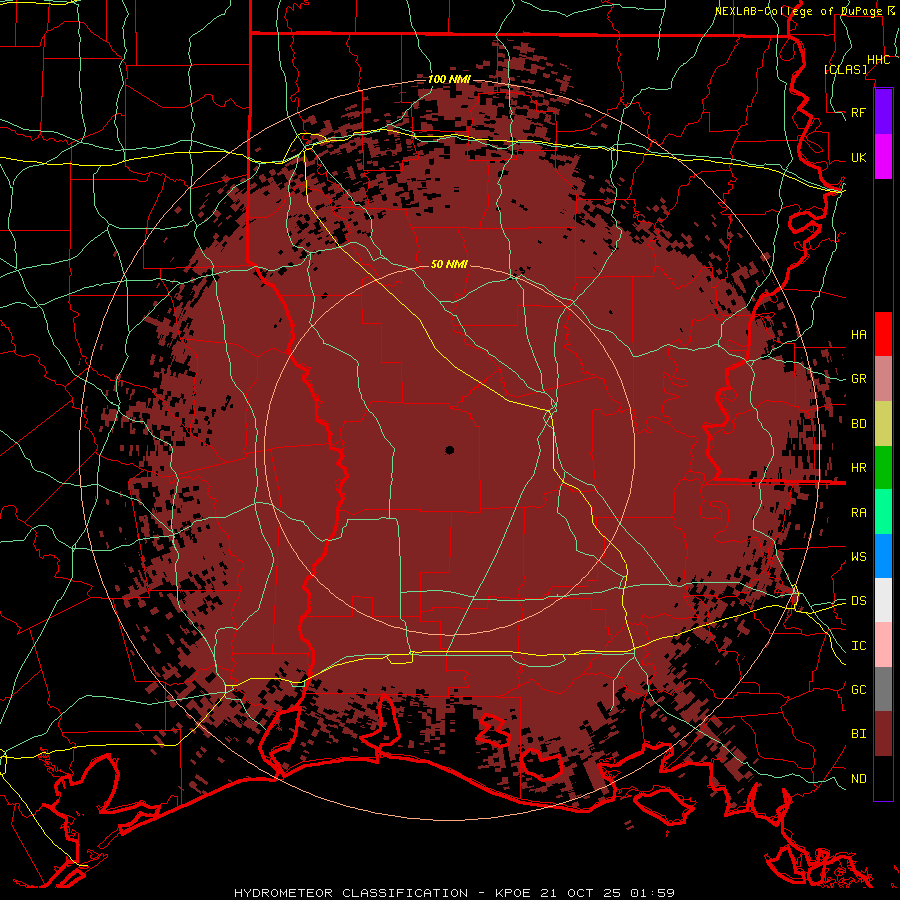The height and width of the screenshot is (900, 900).
Task: Click the blue WS legend swatch
Action: (883, 556)
